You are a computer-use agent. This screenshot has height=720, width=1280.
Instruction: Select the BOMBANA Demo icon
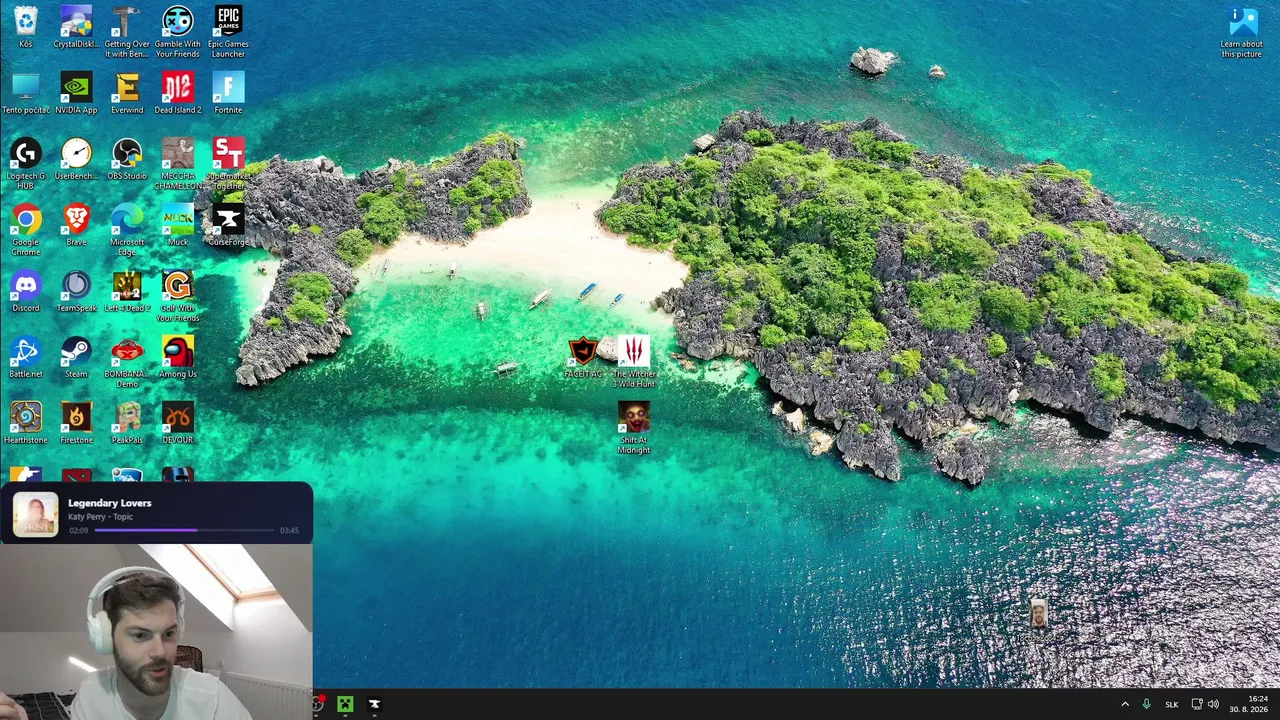click(127, 362)
